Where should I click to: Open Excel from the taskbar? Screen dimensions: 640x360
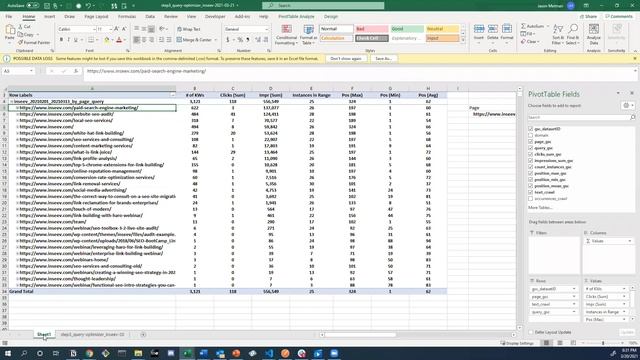pos(187,353)
